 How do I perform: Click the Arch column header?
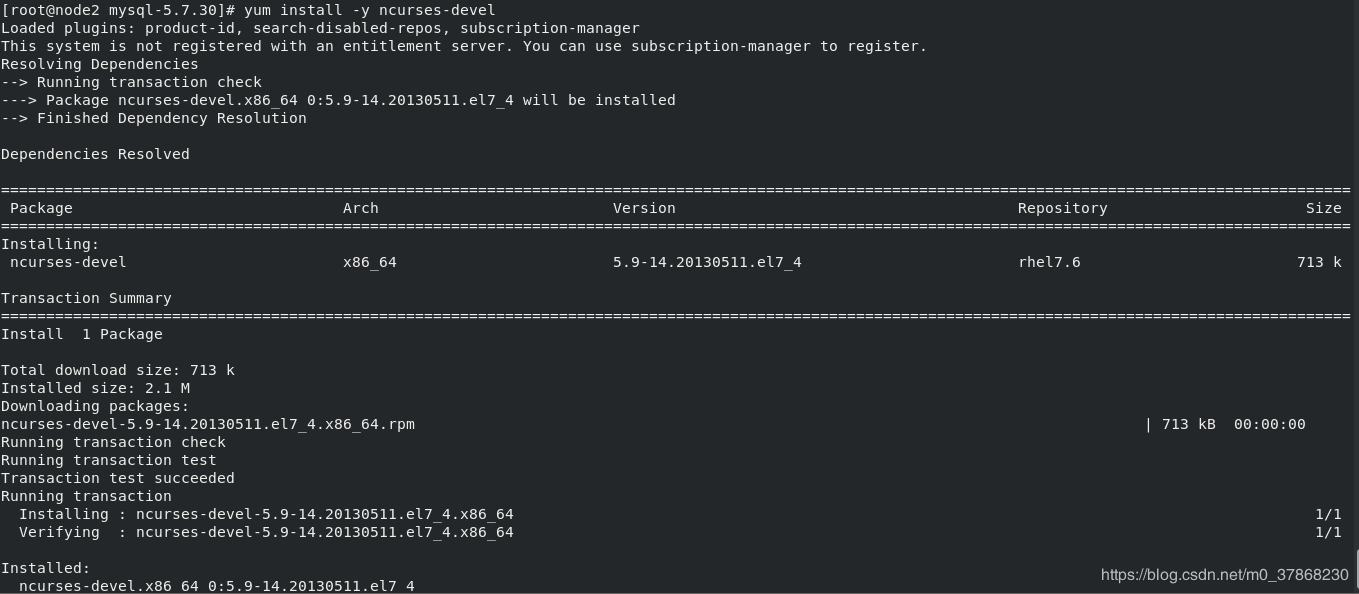pyautogui.click(x=360, y=208)
